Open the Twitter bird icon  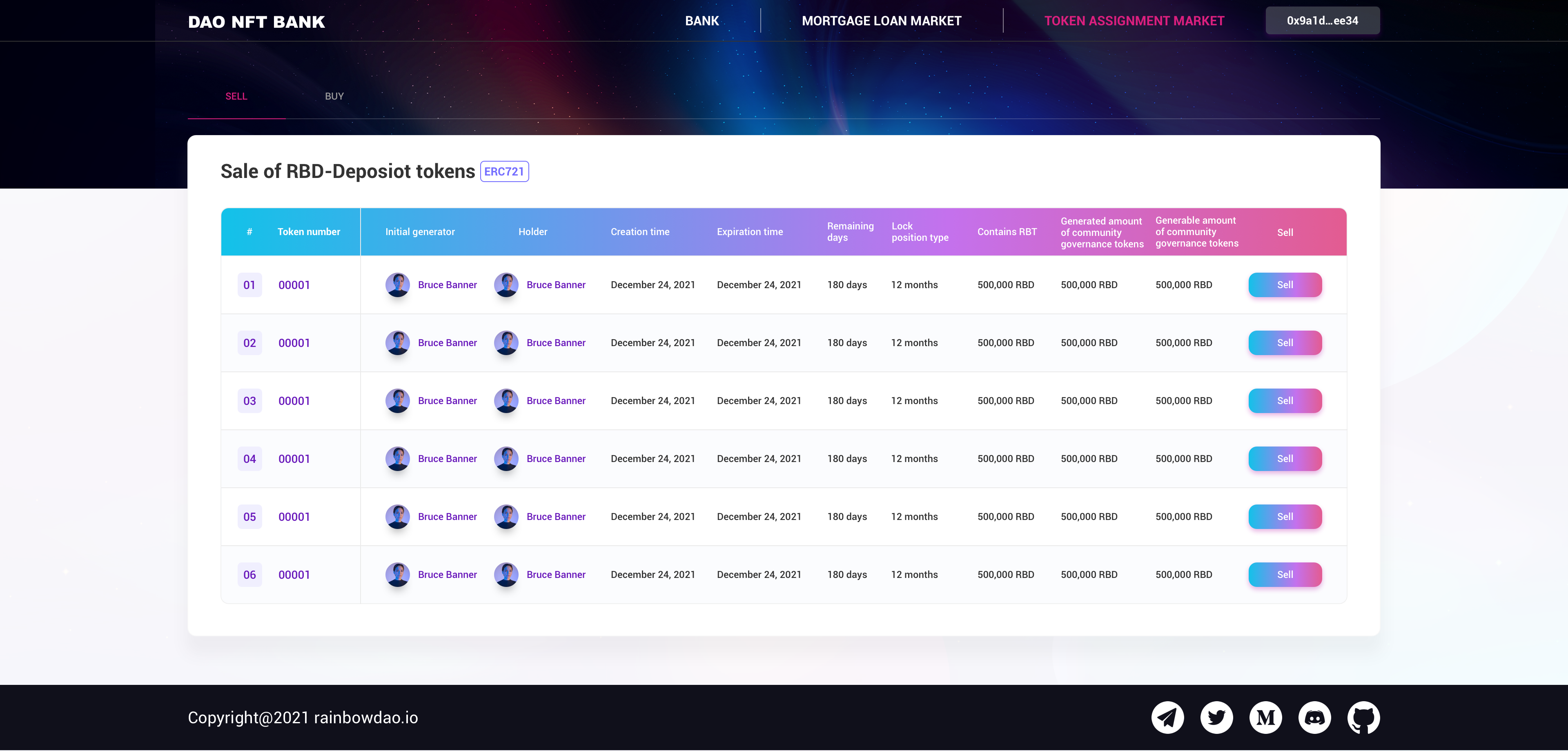1216,718
